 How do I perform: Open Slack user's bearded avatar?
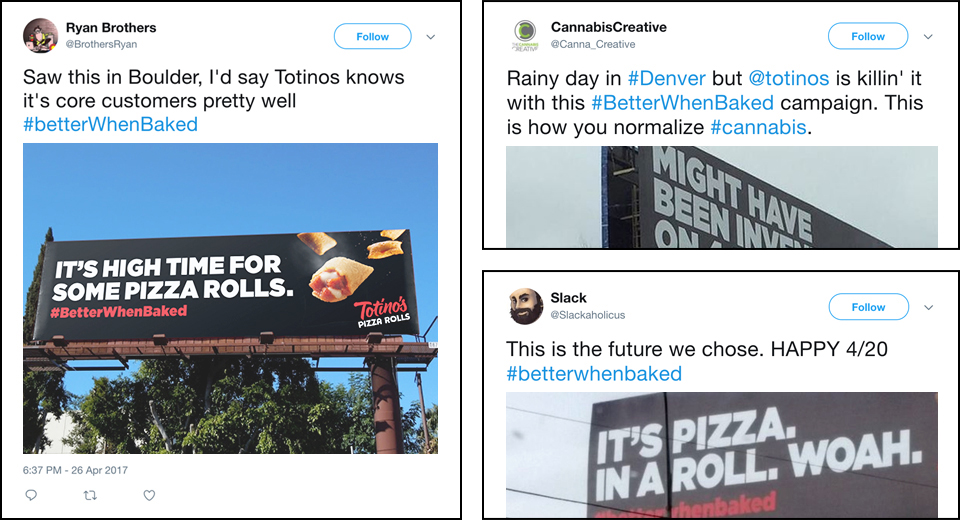526,306
